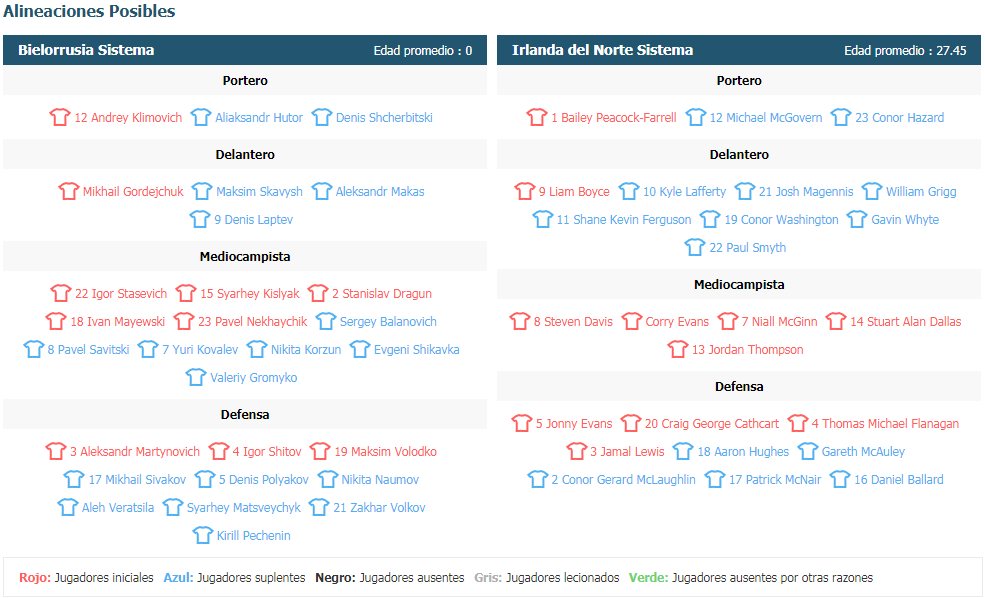Click the red shirt icon beside 13 Jordan Thompson
Screen dimensions: 985x598
(x=677, y=349)
